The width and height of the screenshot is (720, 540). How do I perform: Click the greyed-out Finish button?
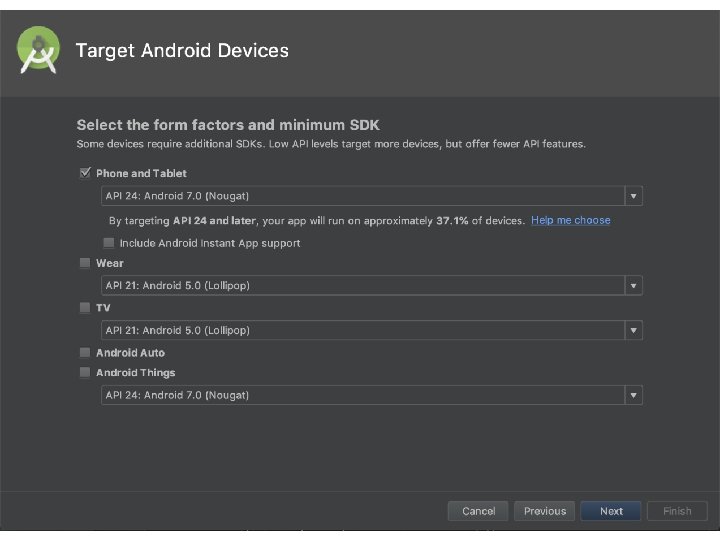(677, 511)
